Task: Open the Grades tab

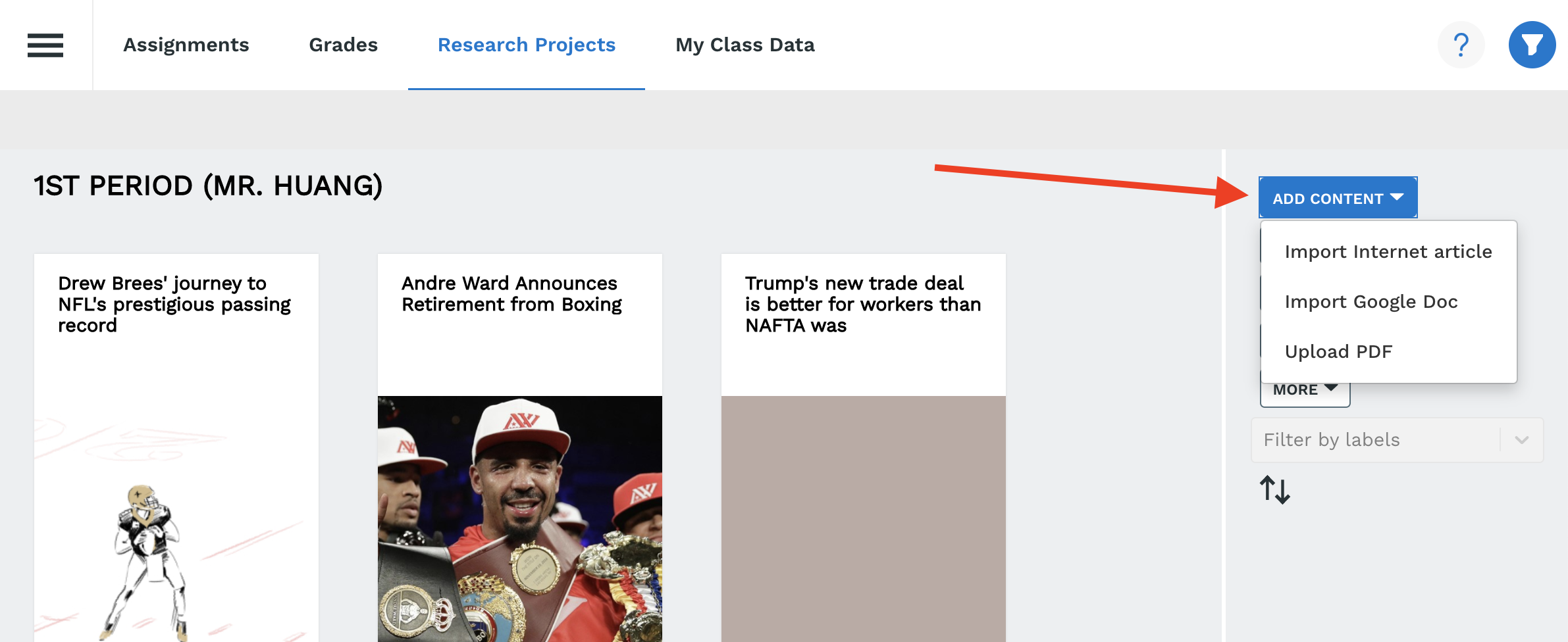Action: [x=343, y=45]
